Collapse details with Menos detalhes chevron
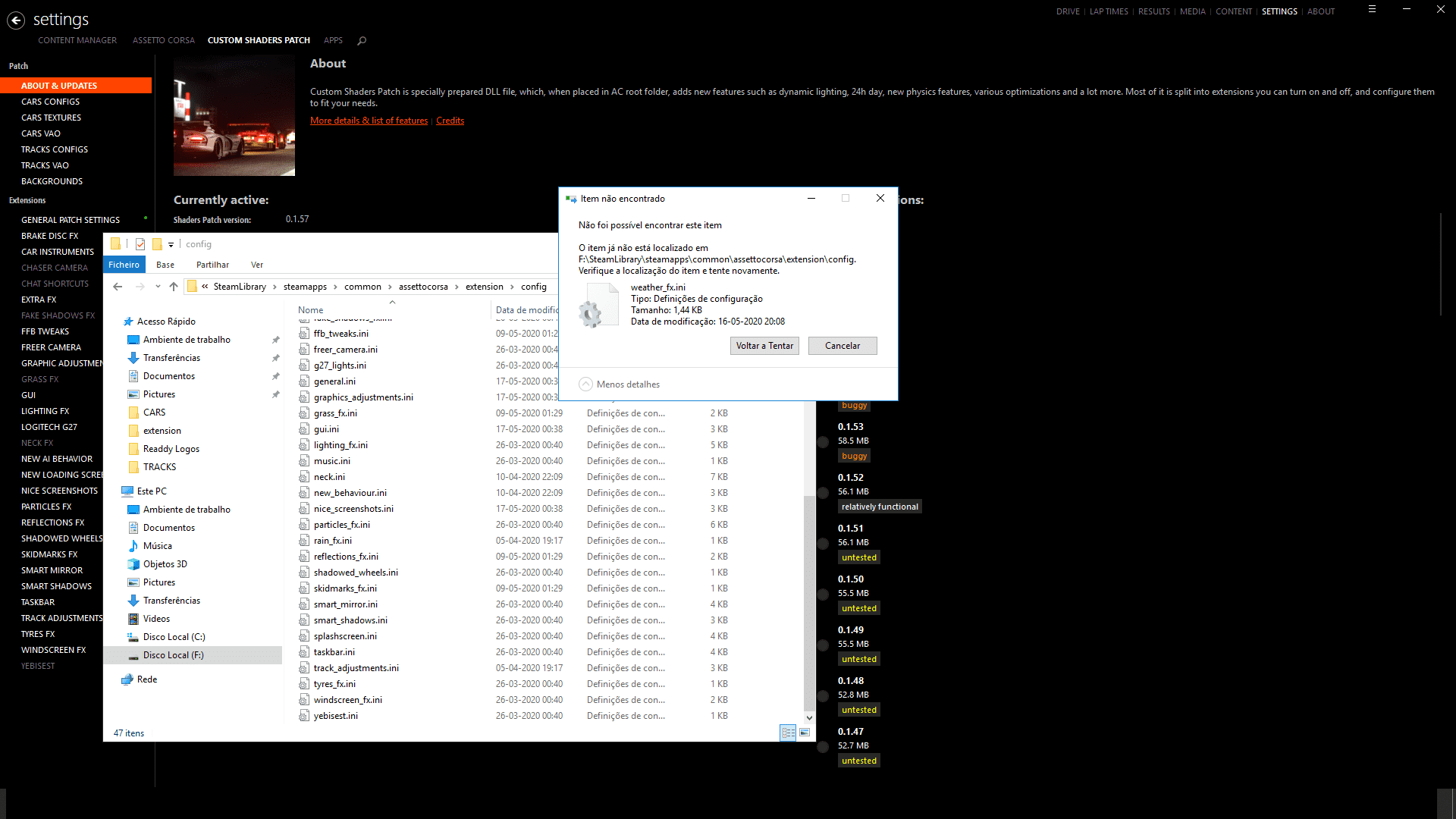 pos(585,384)
